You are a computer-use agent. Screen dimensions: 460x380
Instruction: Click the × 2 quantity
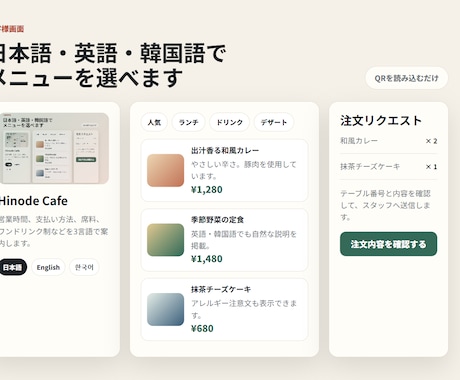coord(431,141)
